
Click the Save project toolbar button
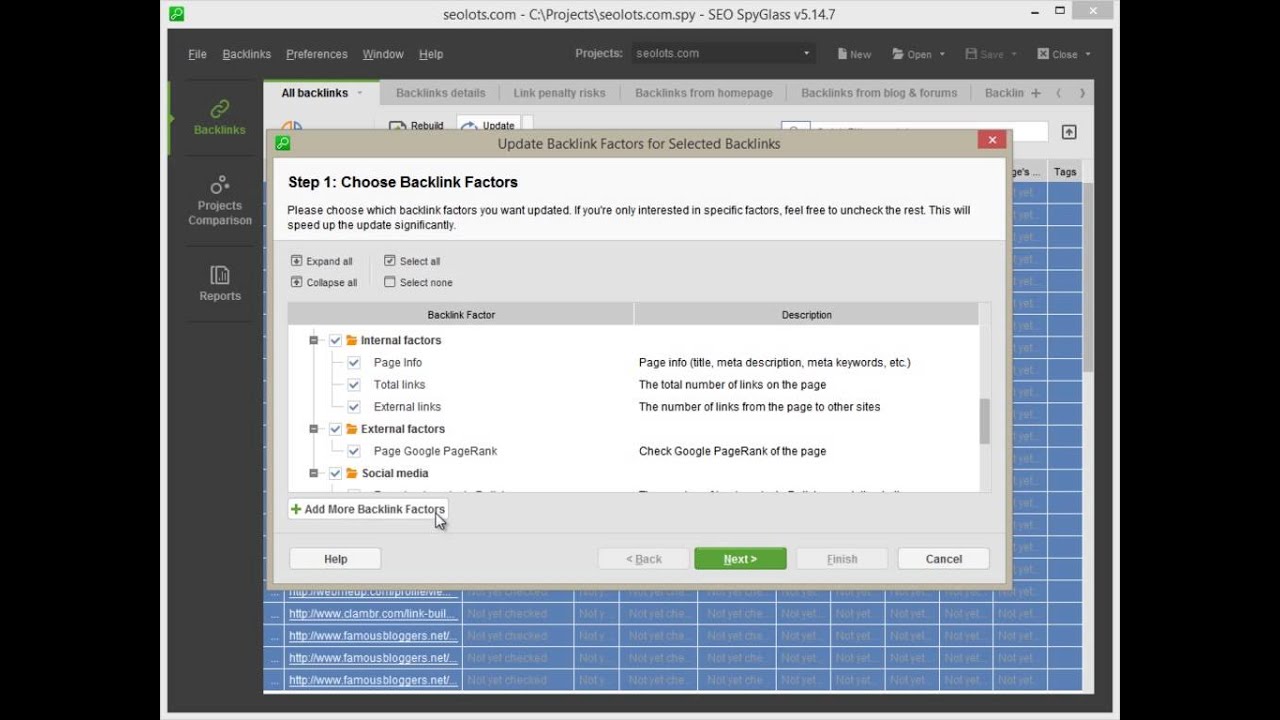point(983,54)
